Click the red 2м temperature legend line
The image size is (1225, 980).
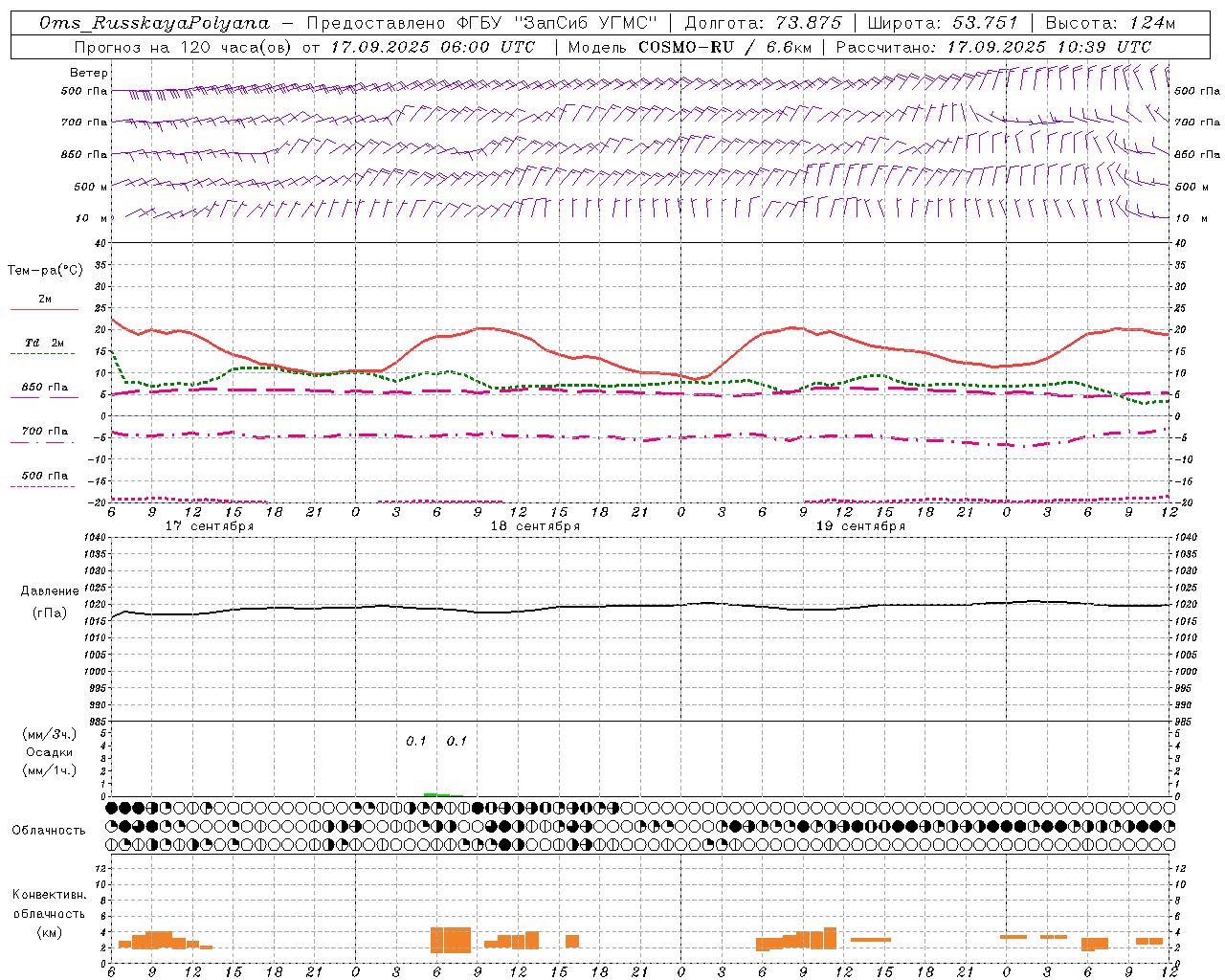[x=44, y=310]
